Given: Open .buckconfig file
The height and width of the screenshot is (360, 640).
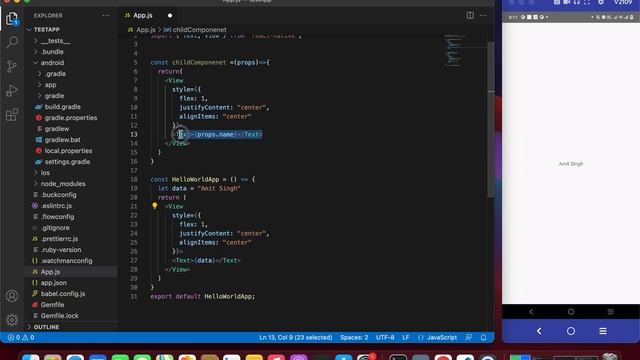Looking at the screenshot, I should click(x=58, y=195).
